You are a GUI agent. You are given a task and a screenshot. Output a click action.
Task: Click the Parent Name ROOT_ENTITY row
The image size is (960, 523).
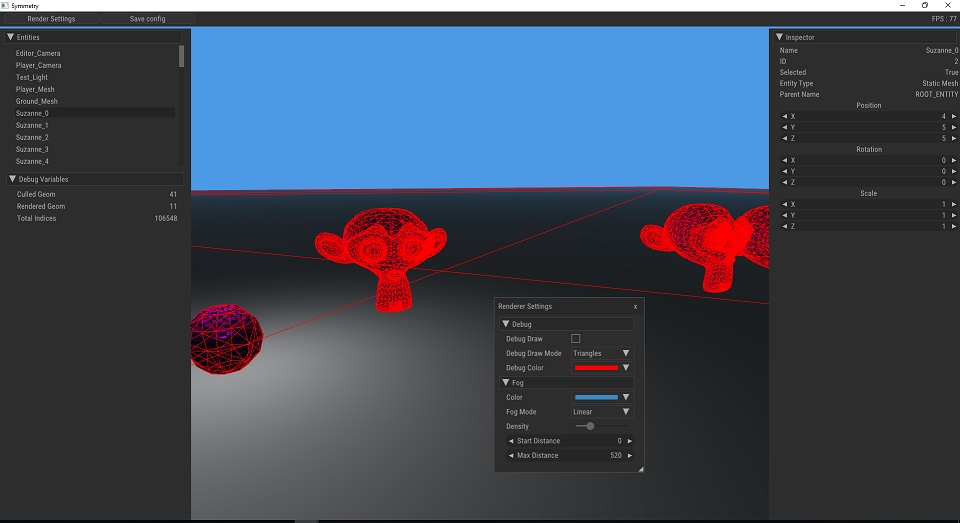coord(868,94)
